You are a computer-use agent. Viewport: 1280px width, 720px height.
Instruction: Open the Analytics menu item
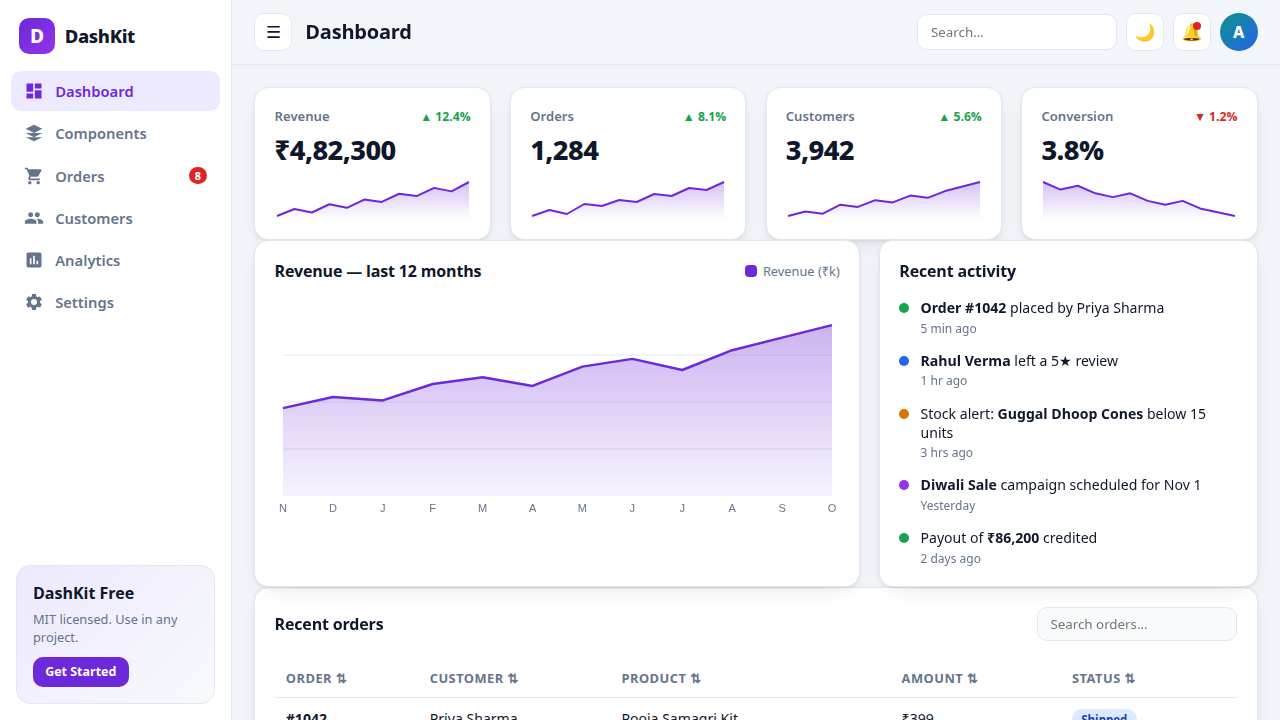(x=115, y=260)
